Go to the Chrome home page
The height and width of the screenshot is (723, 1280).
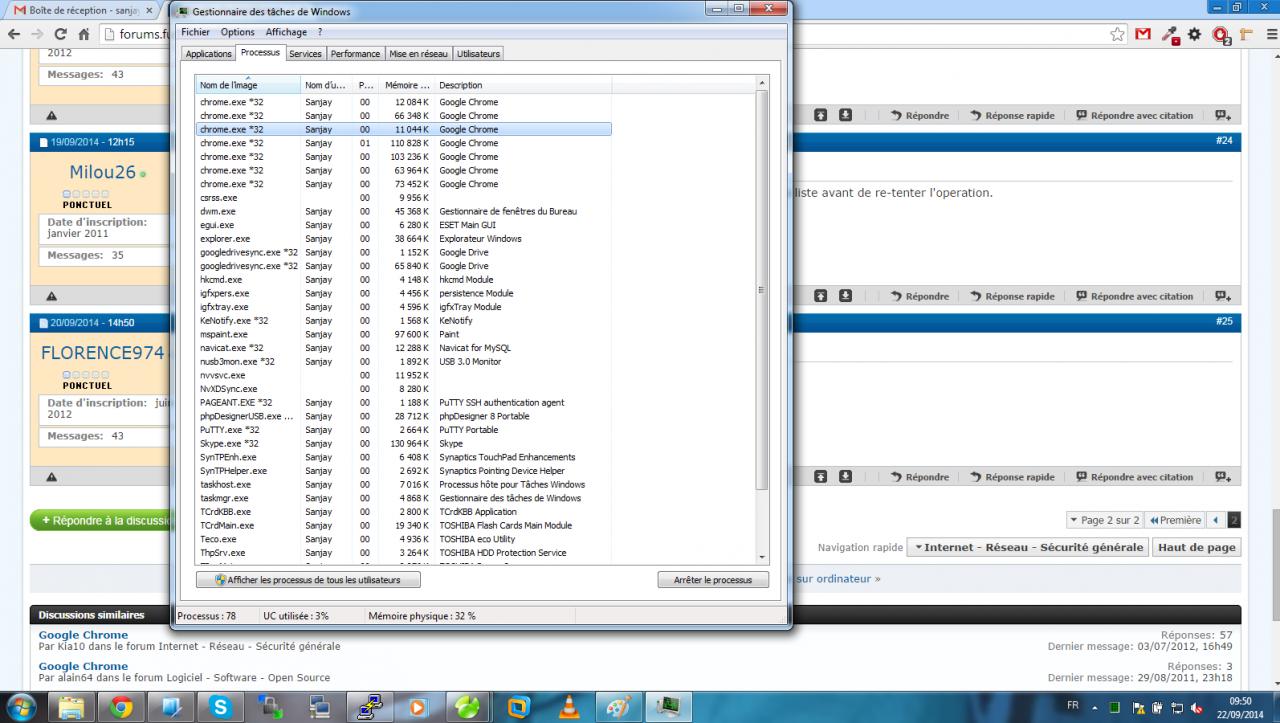point(85,34)
